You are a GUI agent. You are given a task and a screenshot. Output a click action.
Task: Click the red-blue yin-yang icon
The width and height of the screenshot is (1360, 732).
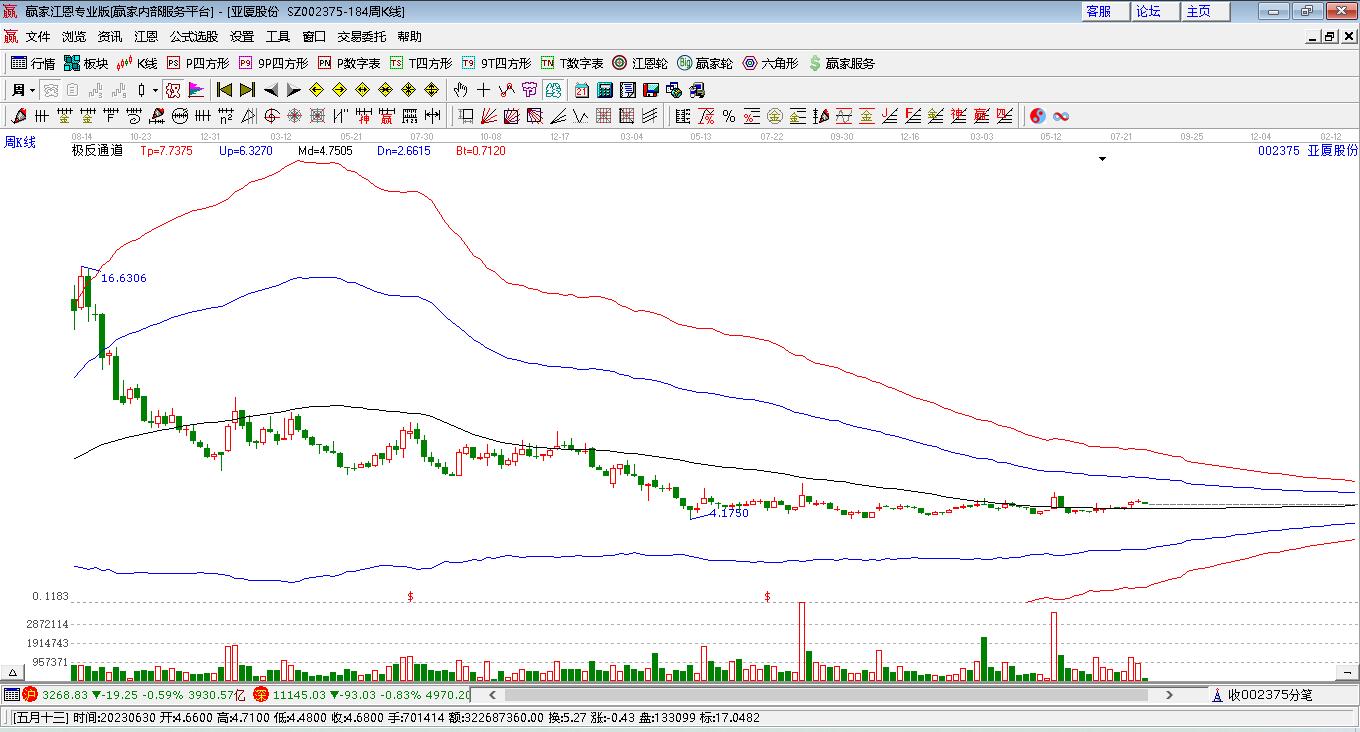pyautogui.click(x=1037, y=116)
